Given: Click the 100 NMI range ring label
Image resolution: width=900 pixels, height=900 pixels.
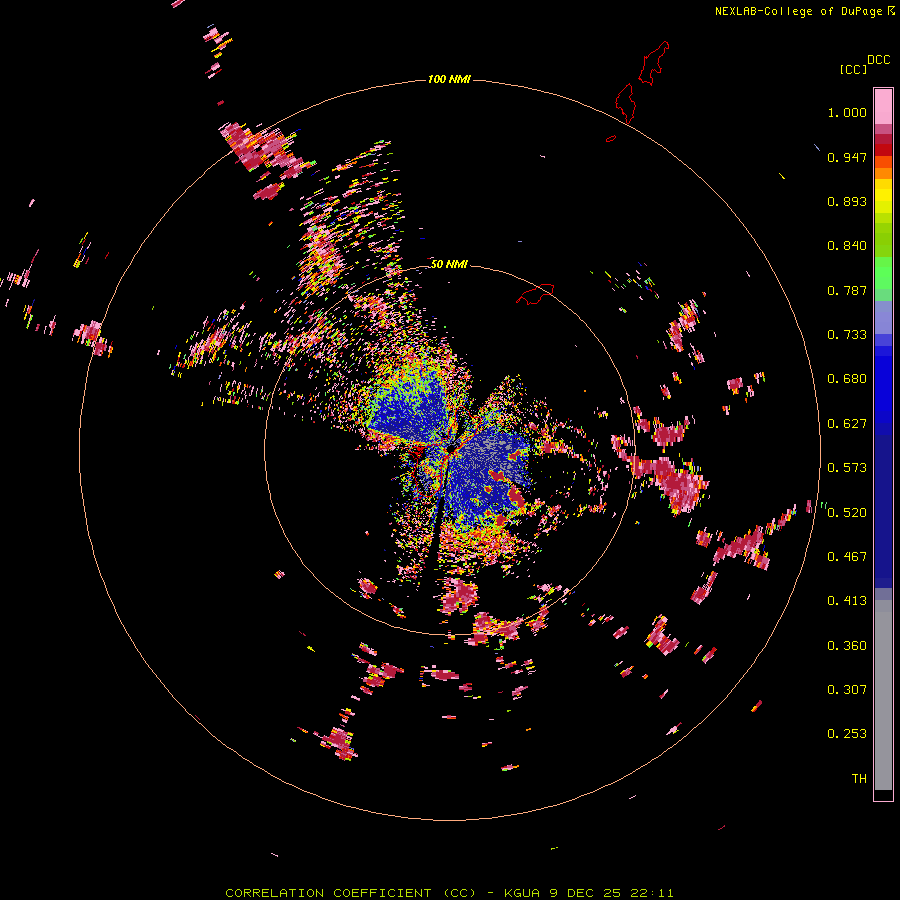Looking at the screenshot, I should (449, 79).
